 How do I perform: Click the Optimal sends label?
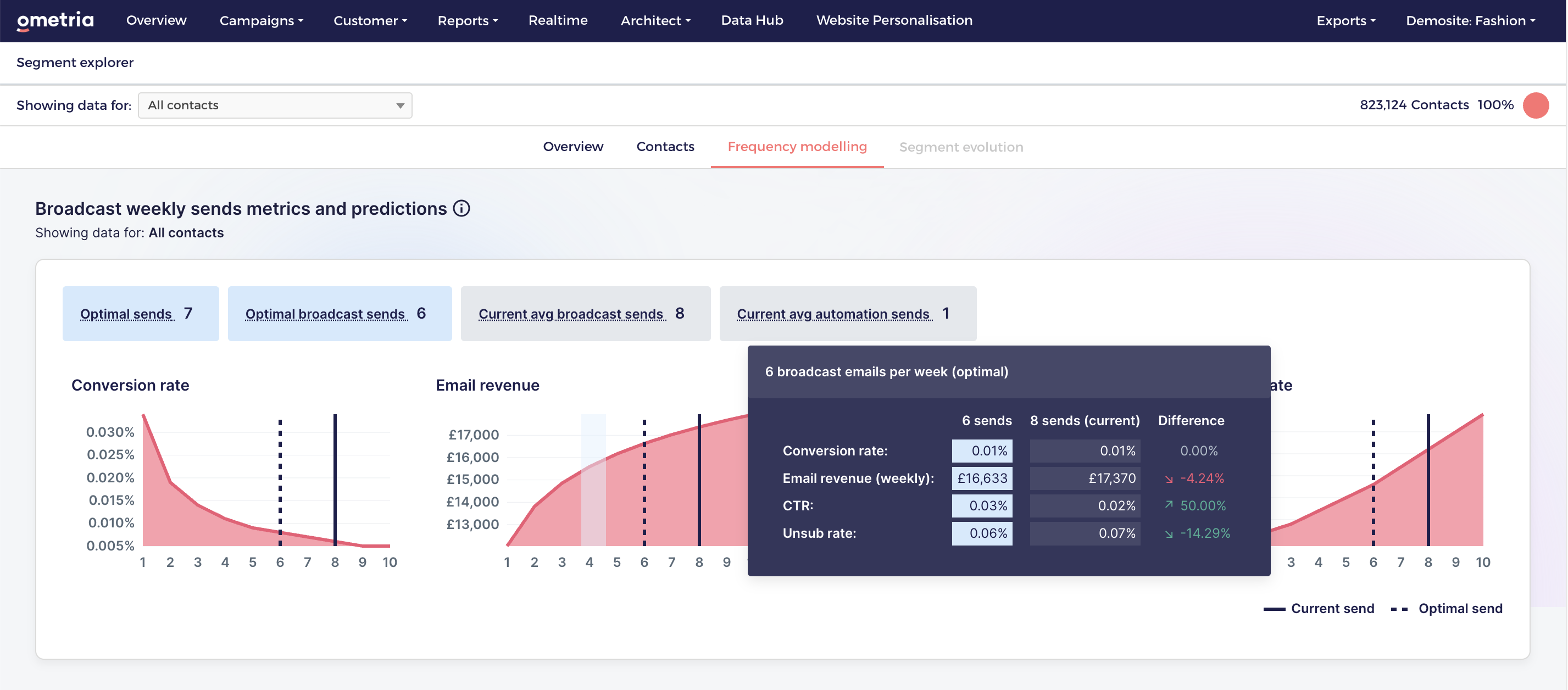point(126,314)
